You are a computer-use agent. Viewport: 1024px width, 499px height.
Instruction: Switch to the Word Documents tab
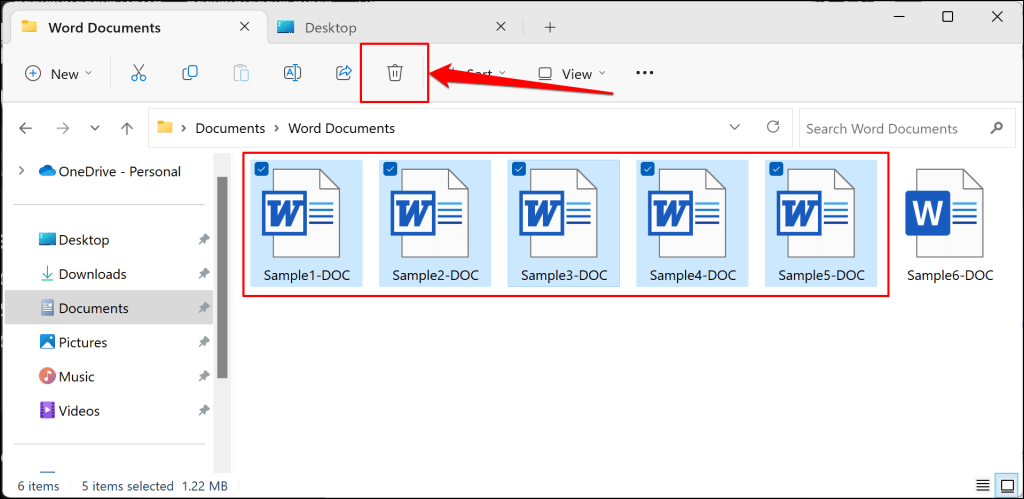coord(136,27)
